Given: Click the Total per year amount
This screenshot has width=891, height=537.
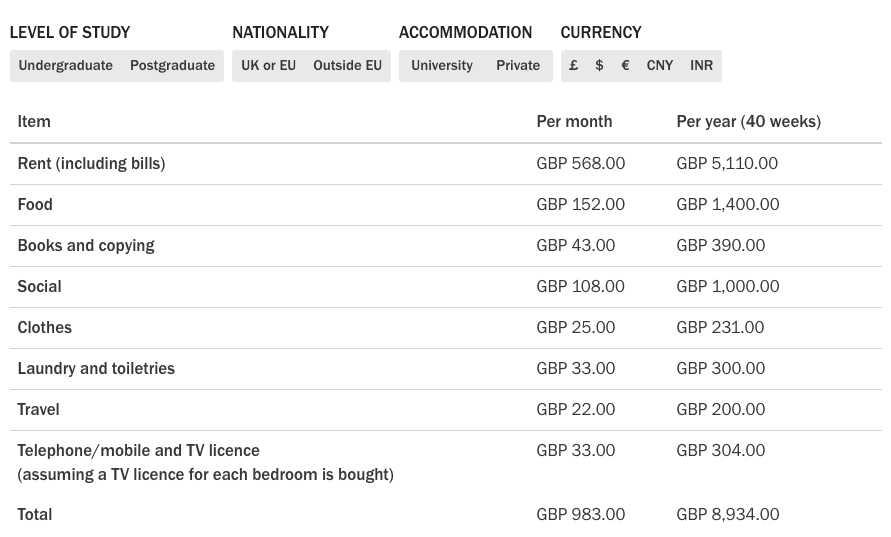Looking at the screenshot, I should 727,515.
